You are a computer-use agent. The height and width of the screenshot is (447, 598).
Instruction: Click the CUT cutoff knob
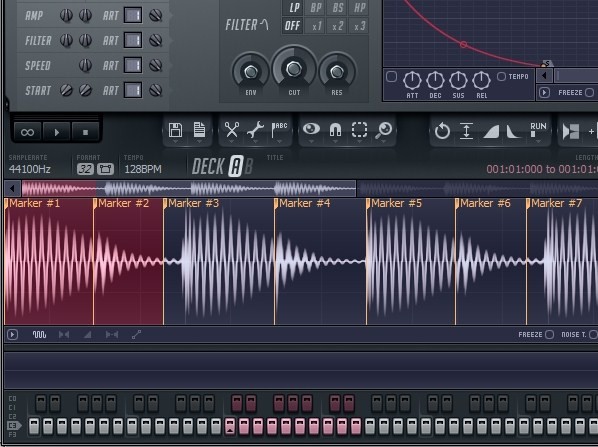pyautogui.click(x=294, y=69)
